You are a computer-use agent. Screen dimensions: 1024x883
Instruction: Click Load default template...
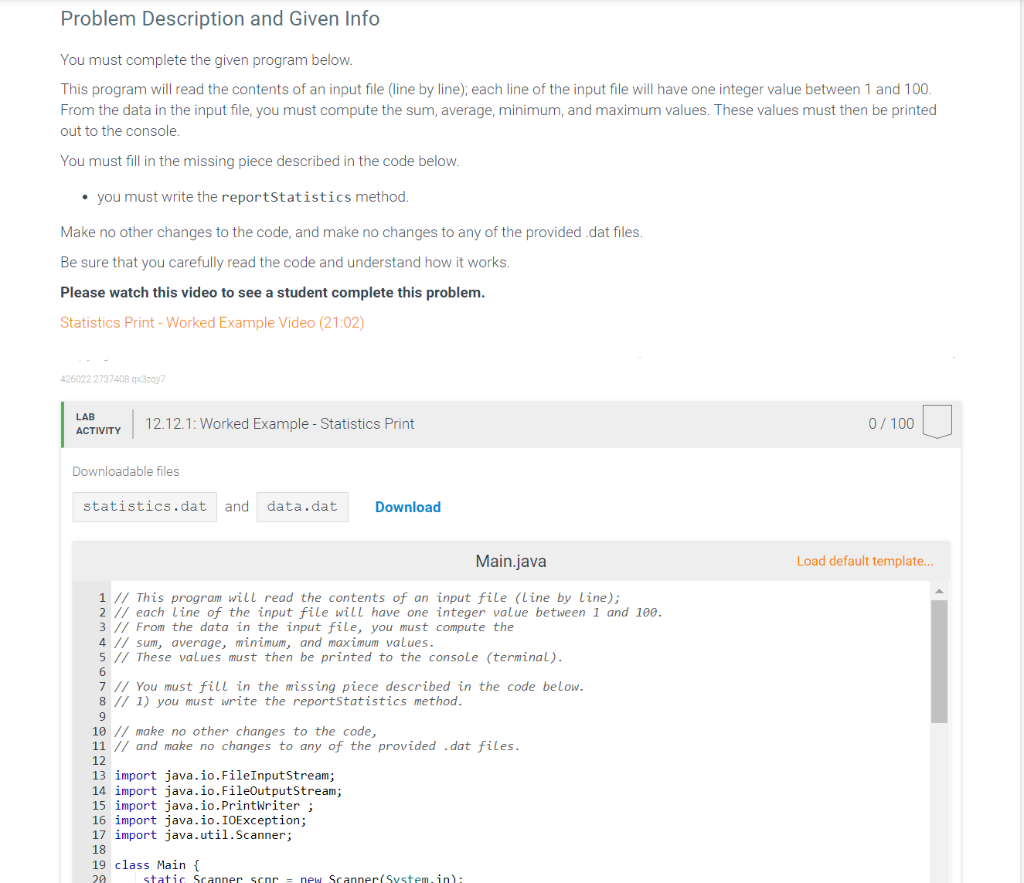[864, 561]
